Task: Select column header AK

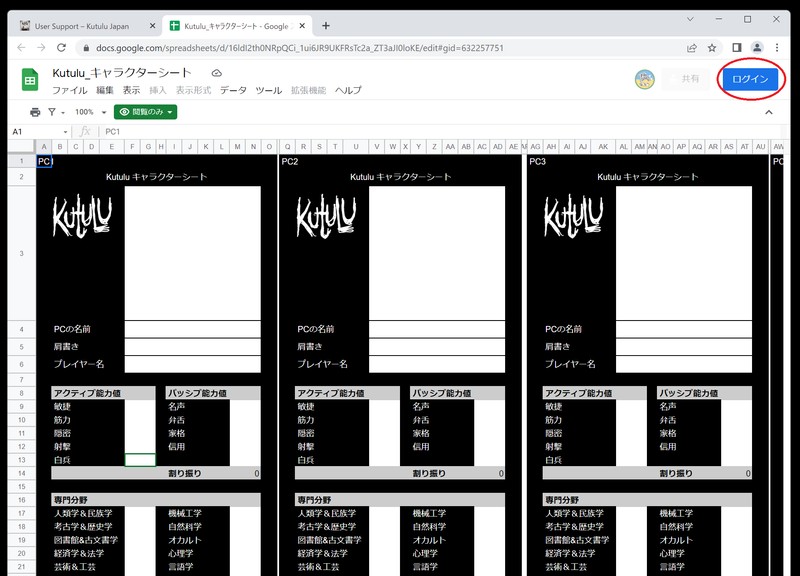Action: [603, 146]
